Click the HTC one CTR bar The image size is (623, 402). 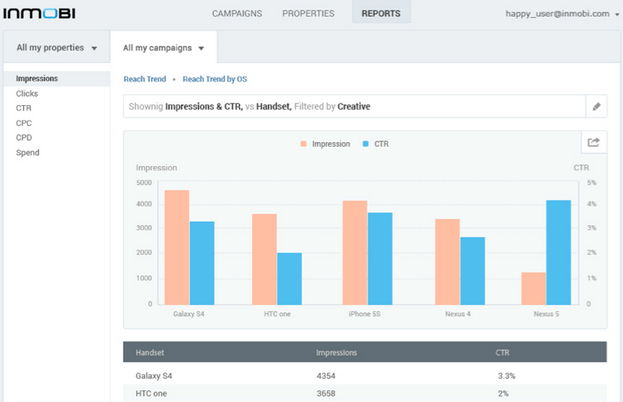289,279
